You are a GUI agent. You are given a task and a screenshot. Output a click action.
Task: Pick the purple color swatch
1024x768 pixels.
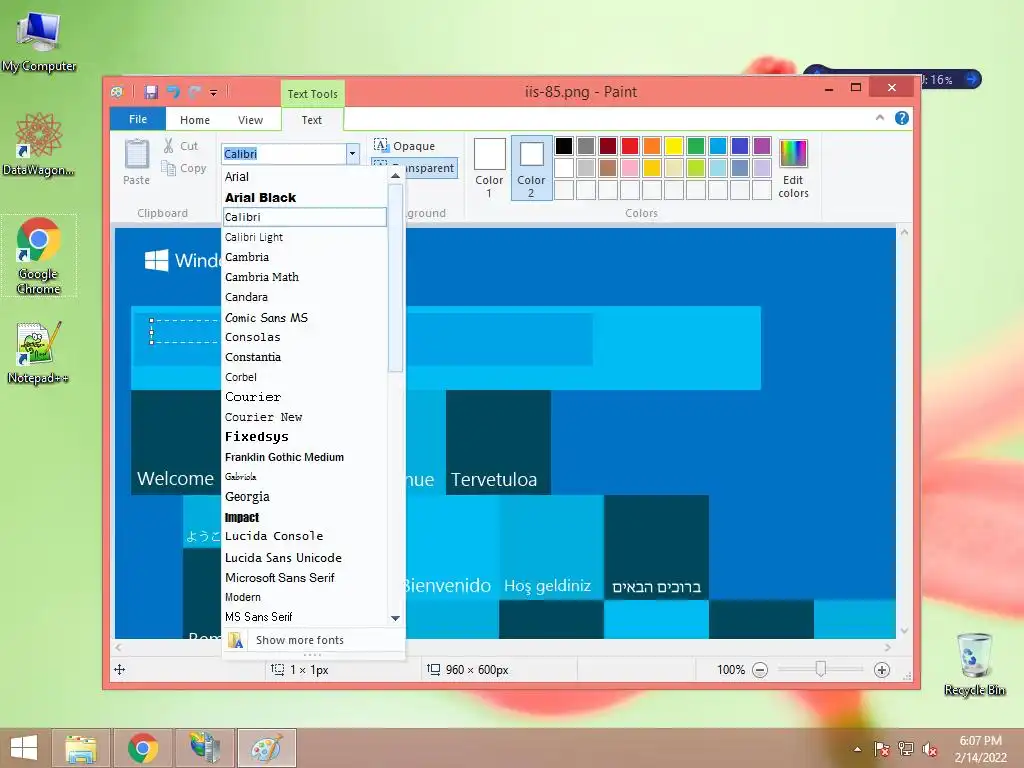click(761, 146)
